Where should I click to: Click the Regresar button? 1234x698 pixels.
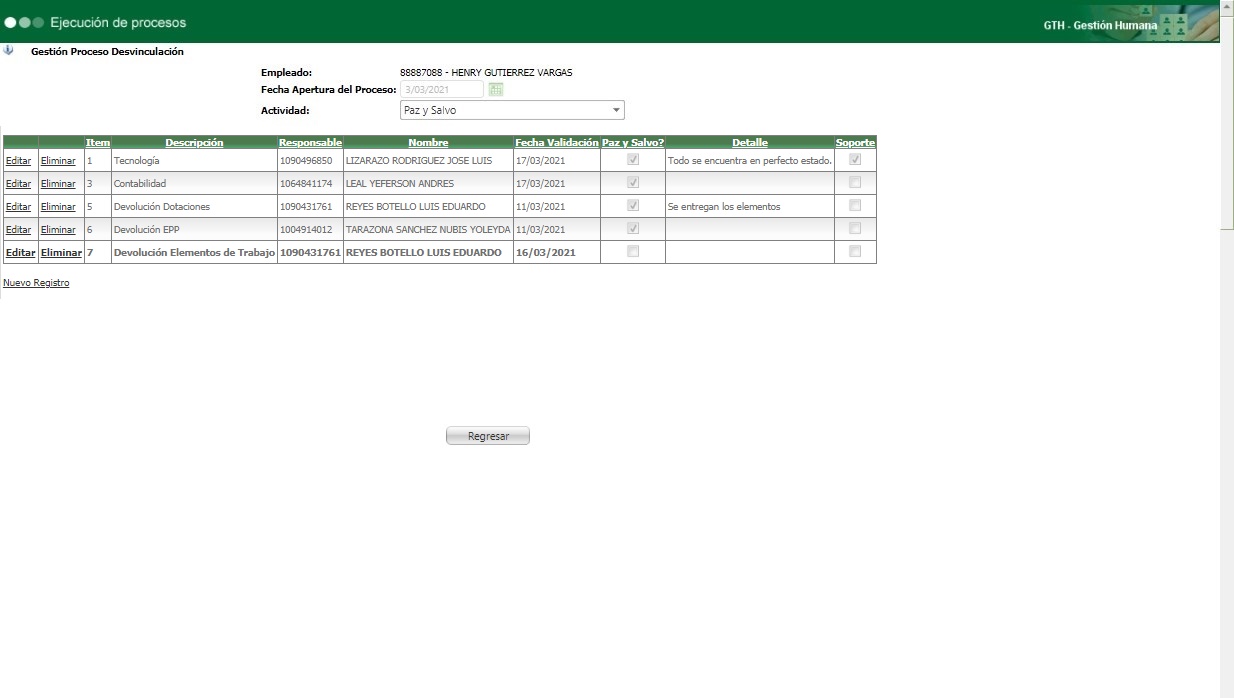(488, 436)
